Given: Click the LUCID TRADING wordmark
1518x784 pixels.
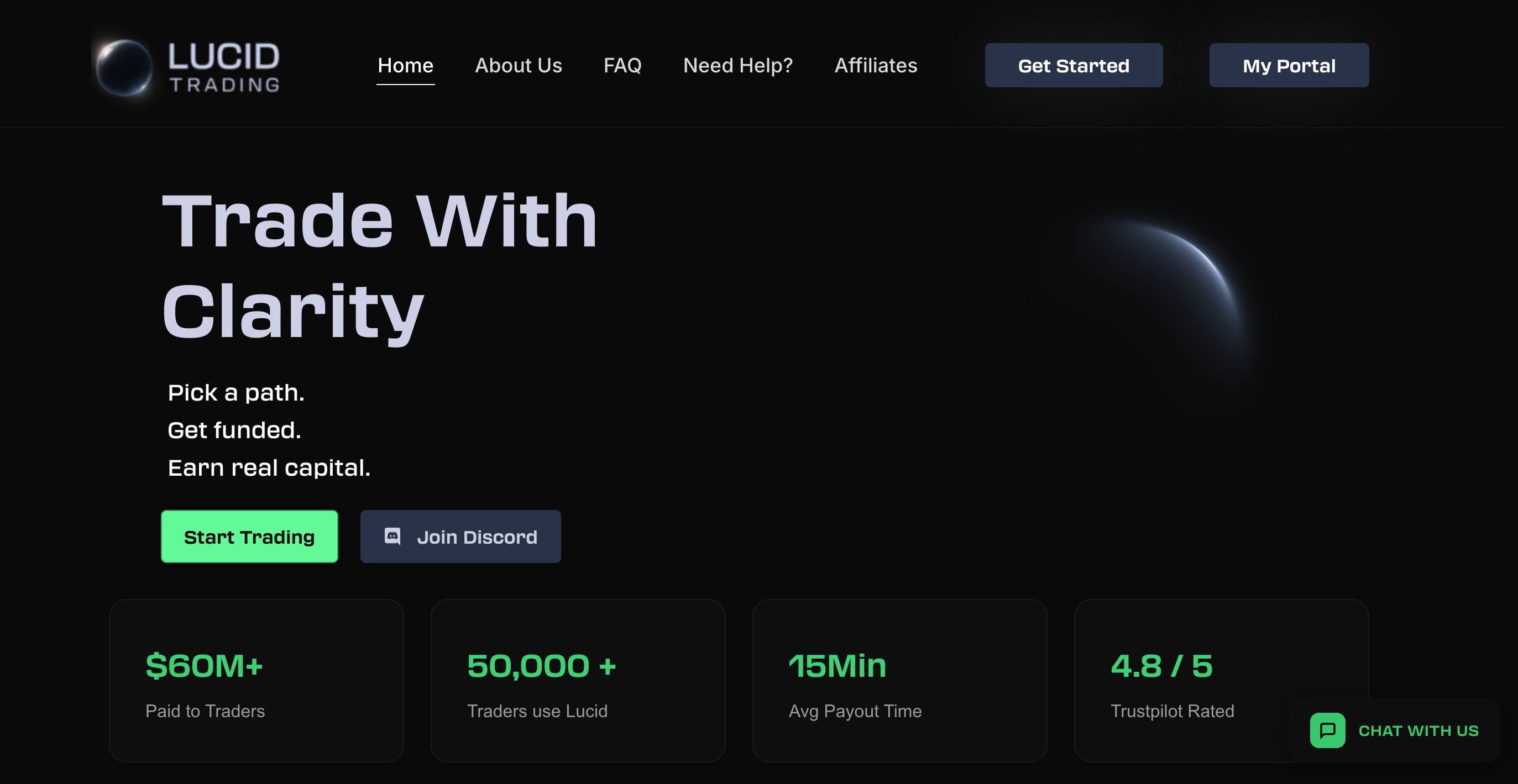Looking at the screenshot, I should [x=224, y=67].
